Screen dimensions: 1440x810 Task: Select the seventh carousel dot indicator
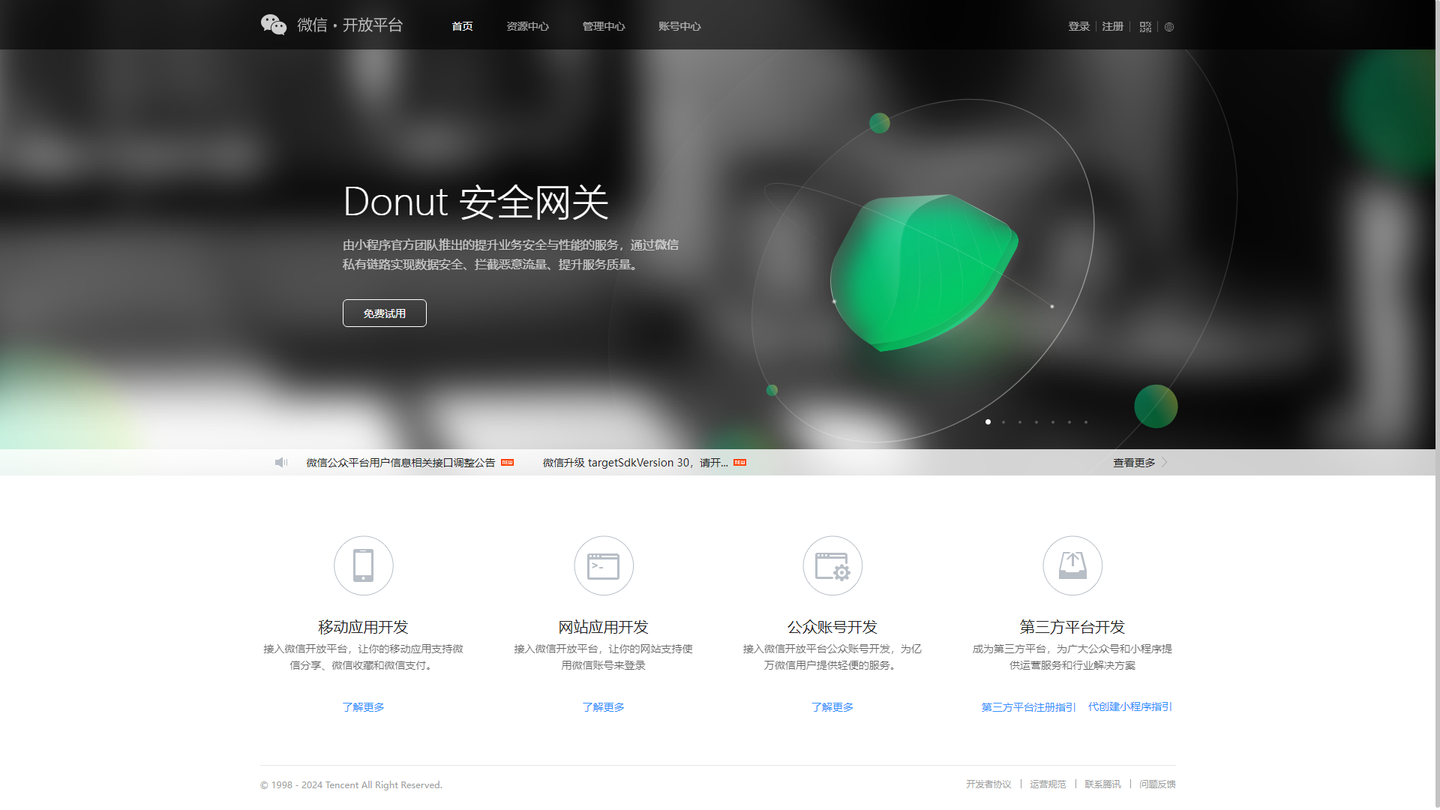[1086, 422]
